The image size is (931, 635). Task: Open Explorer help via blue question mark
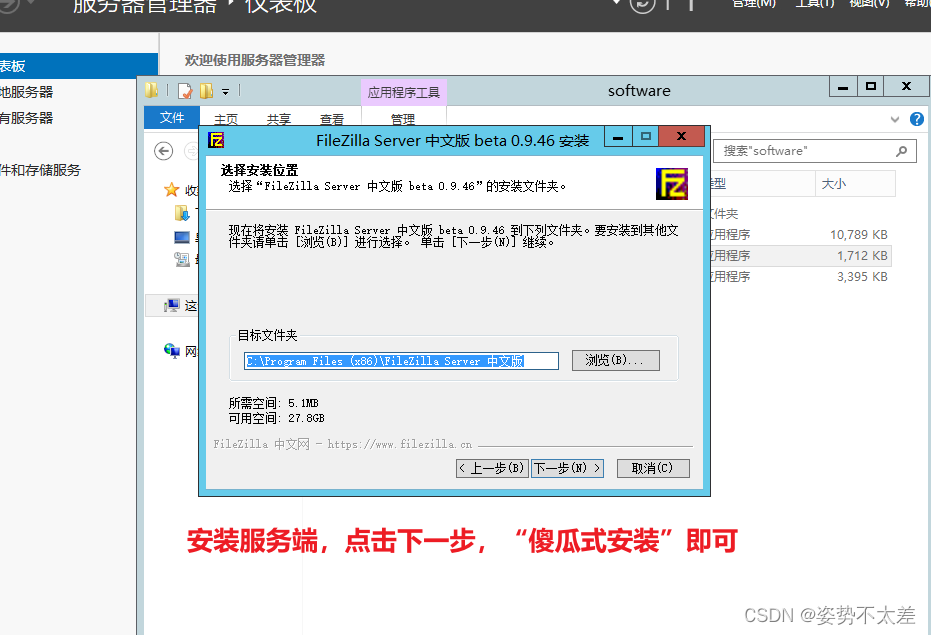tap(917, 119)
